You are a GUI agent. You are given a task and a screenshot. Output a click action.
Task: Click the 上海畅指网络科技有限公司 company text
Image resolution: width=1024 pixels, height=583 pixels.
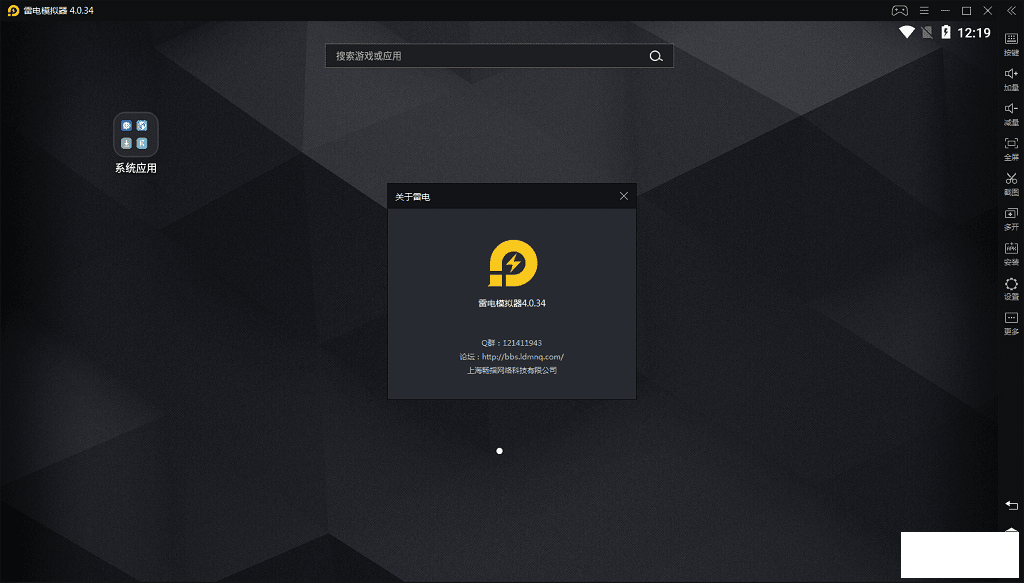512,370
